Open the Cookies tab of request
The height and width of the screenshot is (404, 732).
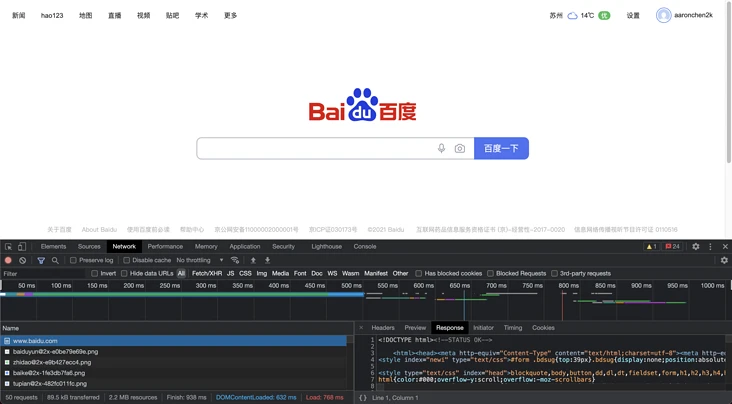point(543,328)
